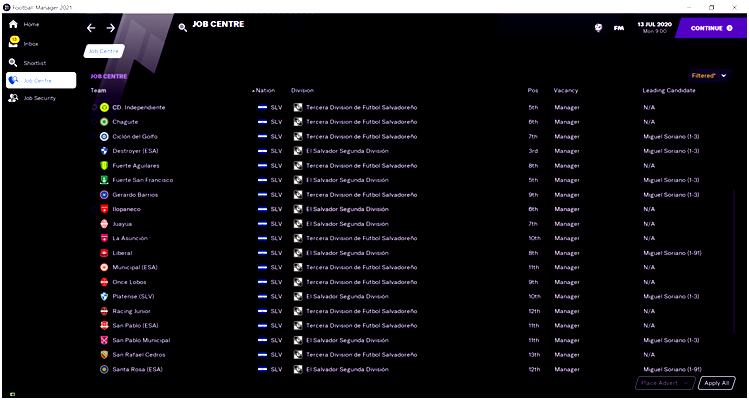Image resolution: width=749 pixels, height=400 pixels.
Task: Click Miguel Soriano candidate in Santa Rosa row
Action: [x=673, y=369]
